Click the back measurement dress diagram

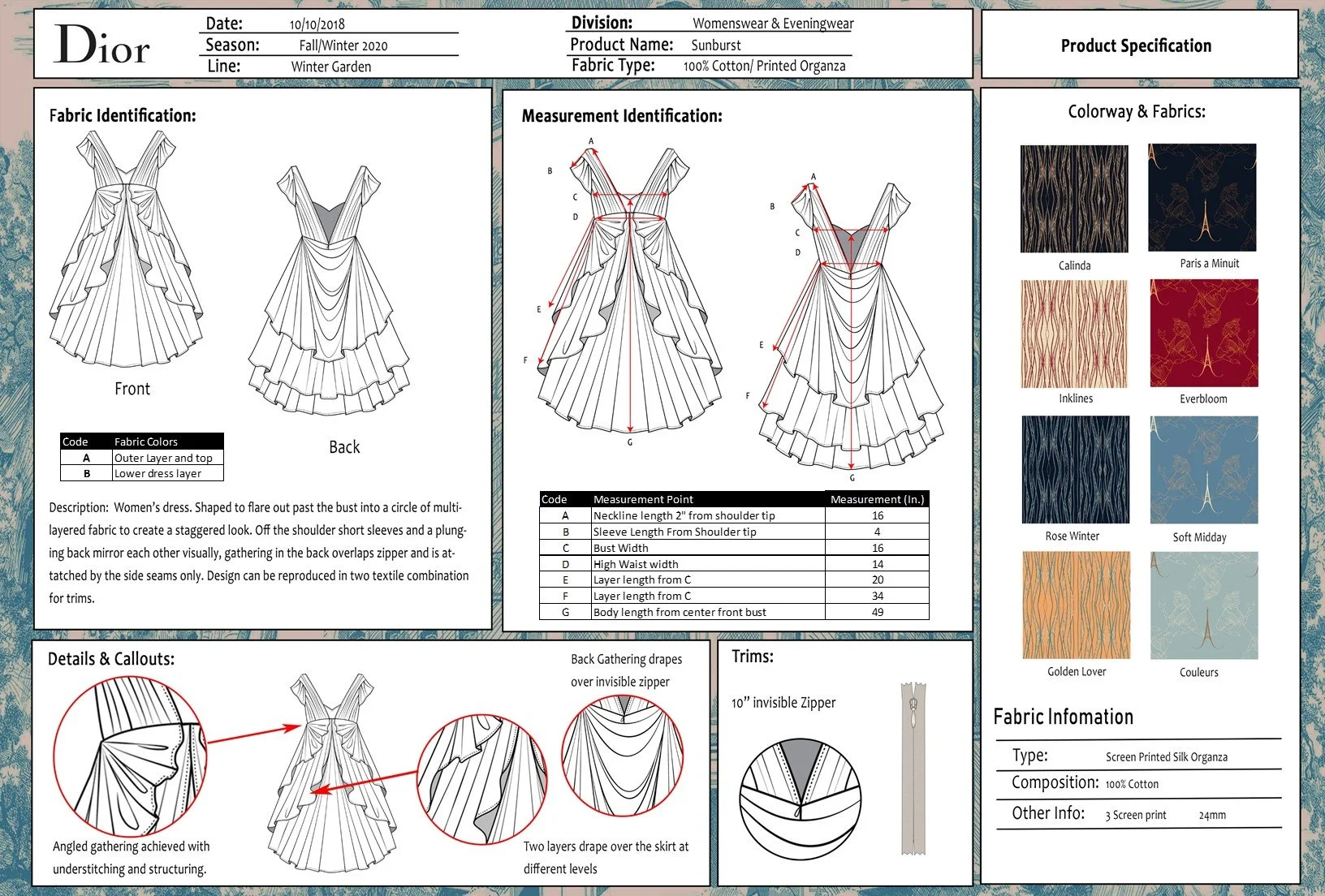coord(851,326)
